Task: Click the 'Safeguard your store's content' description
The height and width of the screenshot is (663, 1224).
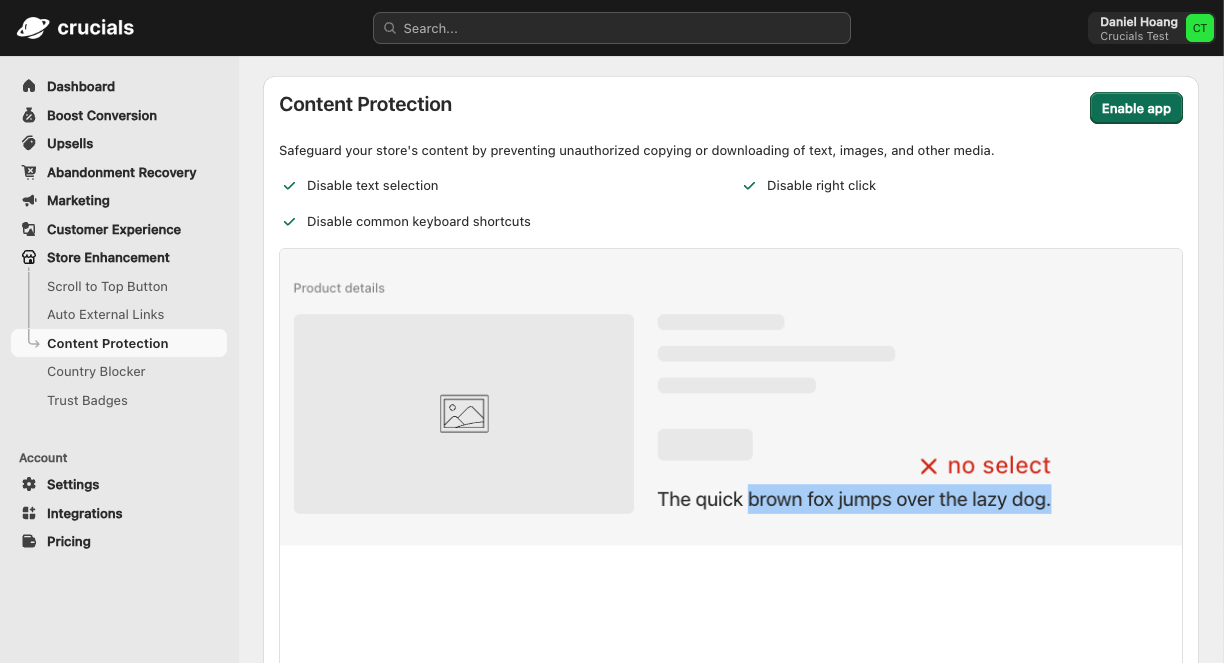Action: (636, 151)
